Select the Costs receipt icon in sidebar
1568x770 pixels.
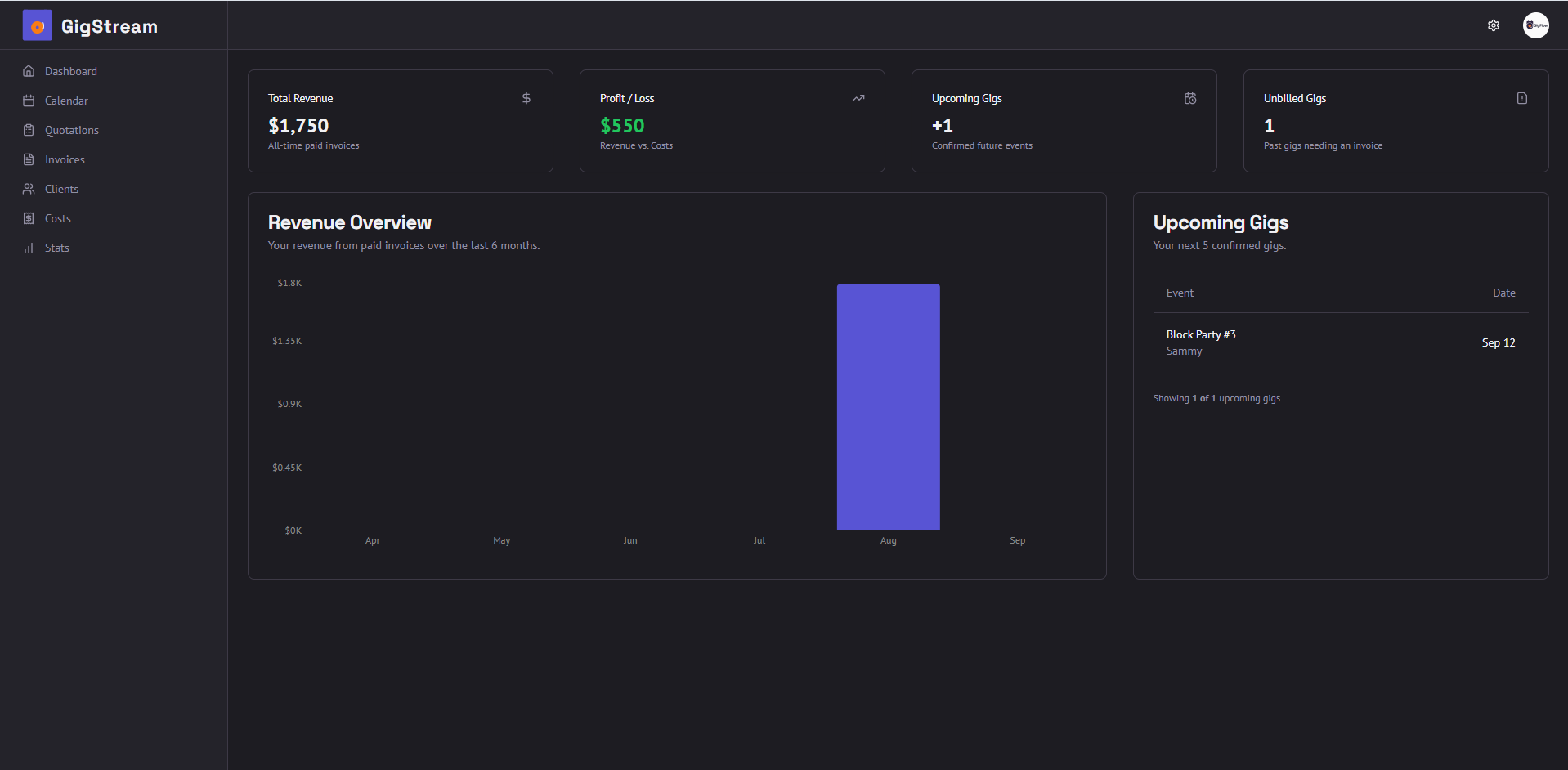pos(29,218)
